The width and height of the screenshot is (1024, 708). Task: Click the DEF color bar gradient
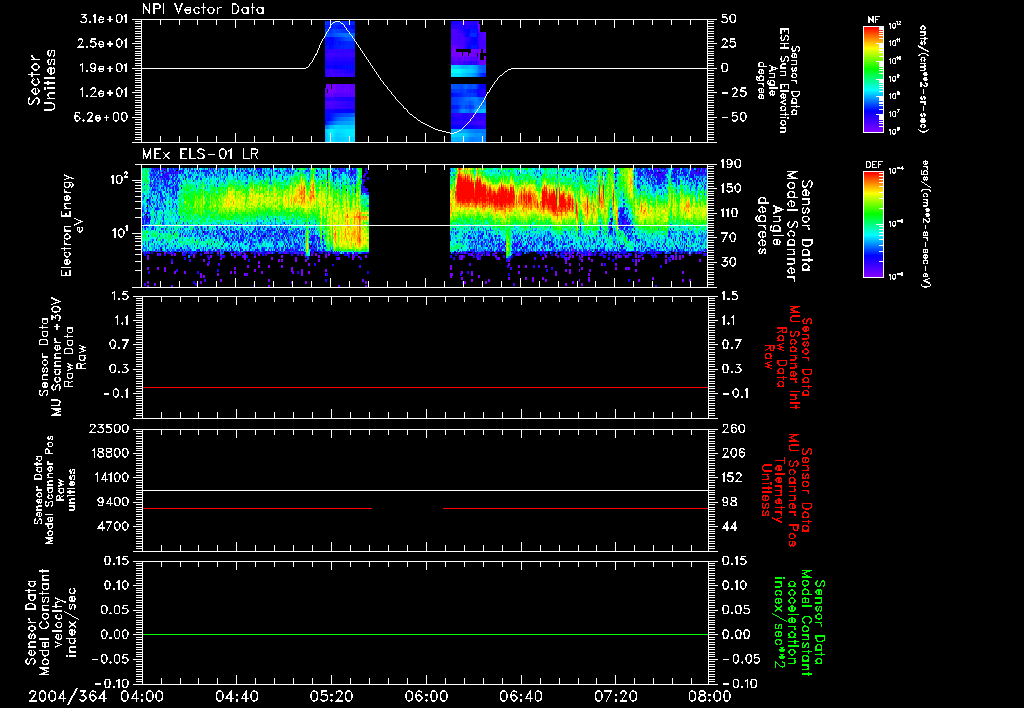(x=874, y=224)
